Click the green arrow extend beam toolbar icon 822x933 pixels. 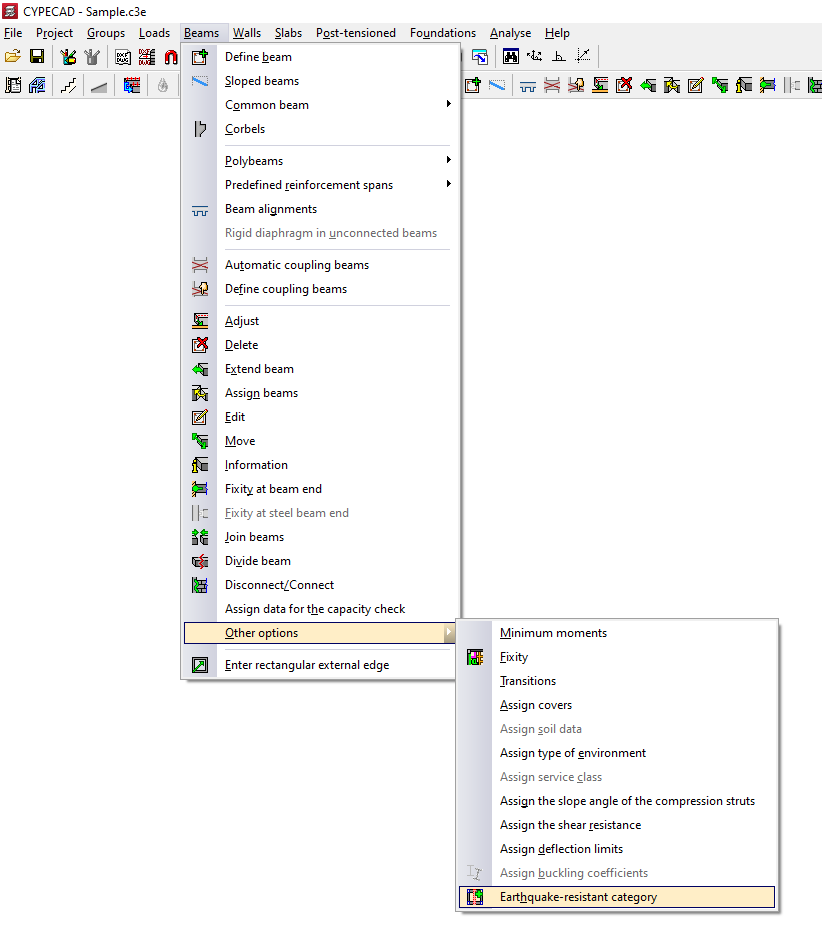[x=648, y=86]
